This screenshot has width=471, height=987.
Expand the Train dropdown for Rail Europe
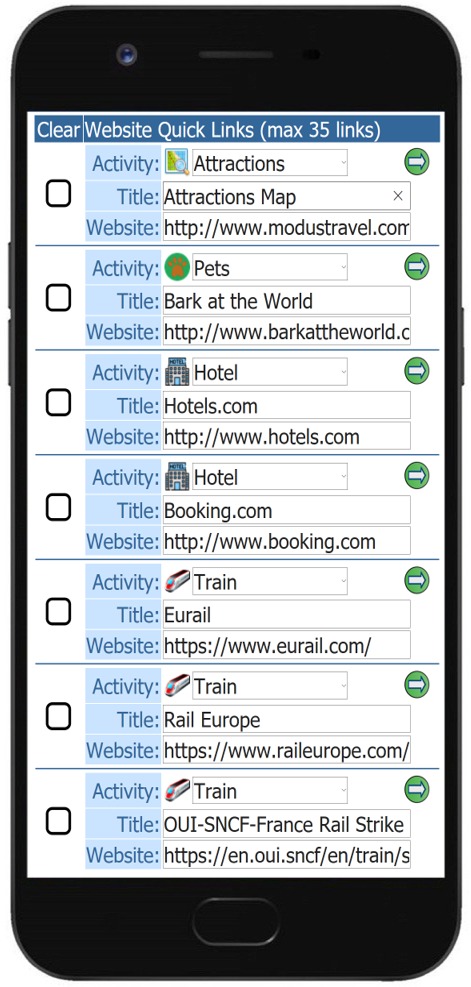click(x=270, y=686)
